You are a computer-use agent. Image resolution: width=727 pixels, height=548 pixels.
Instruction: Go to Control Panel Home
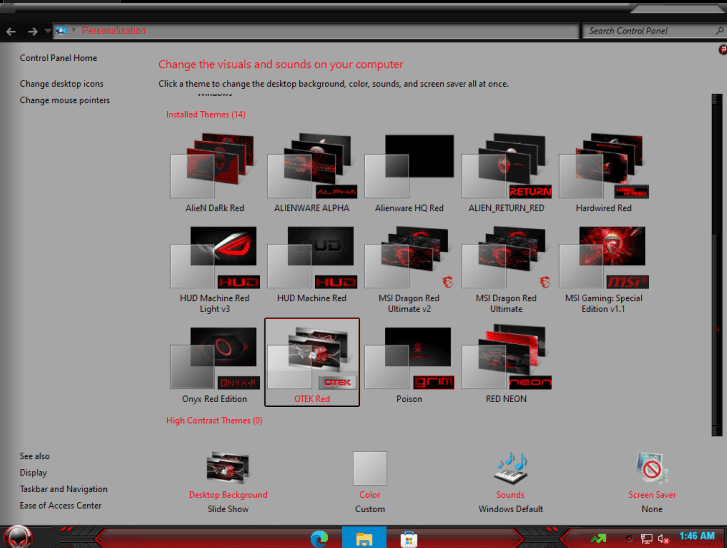click(x=58, y=58)
